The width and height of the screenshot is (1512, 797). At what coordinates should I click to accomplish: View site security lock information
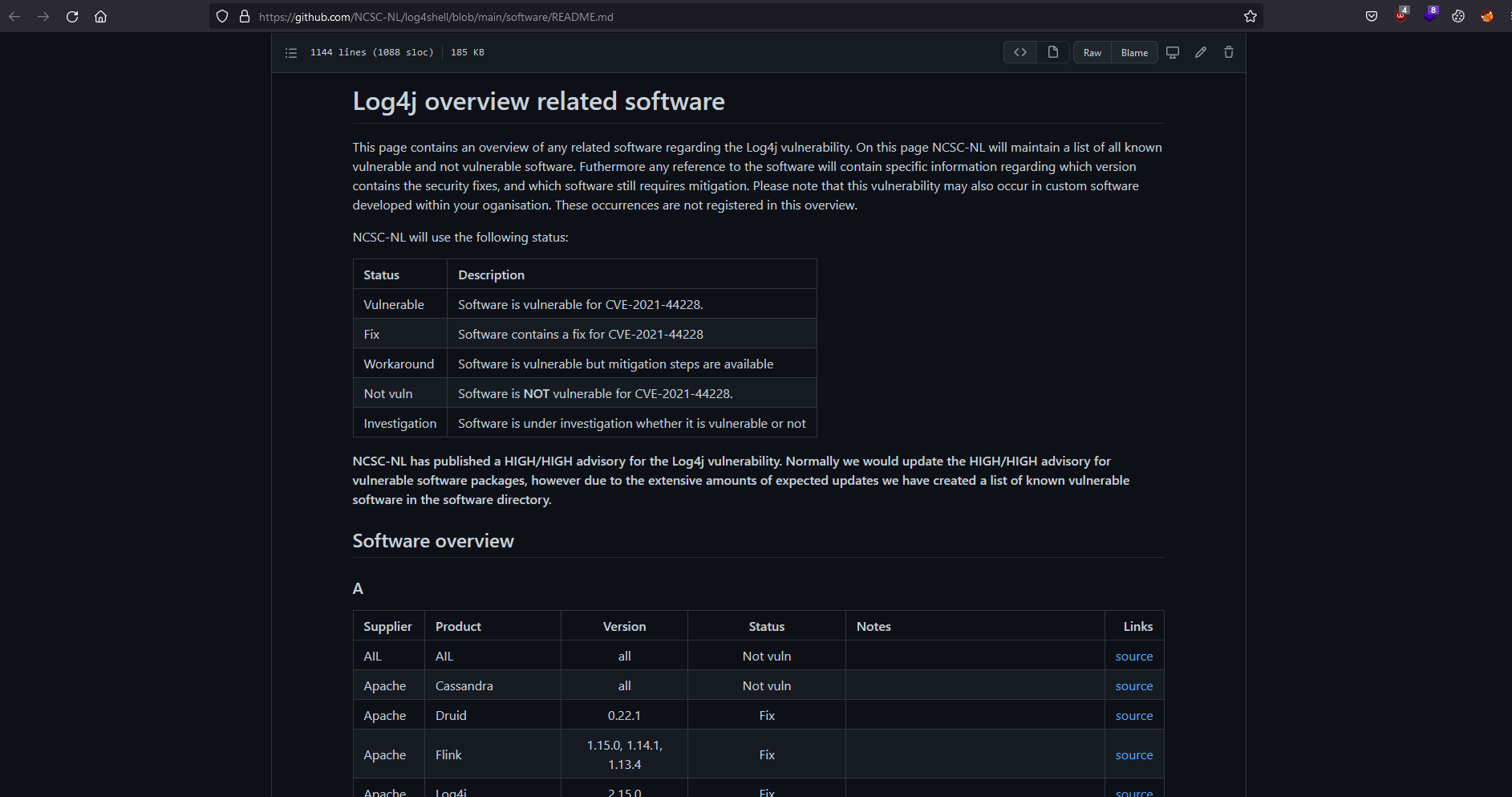pyautogui.click(x=245, y=16)
